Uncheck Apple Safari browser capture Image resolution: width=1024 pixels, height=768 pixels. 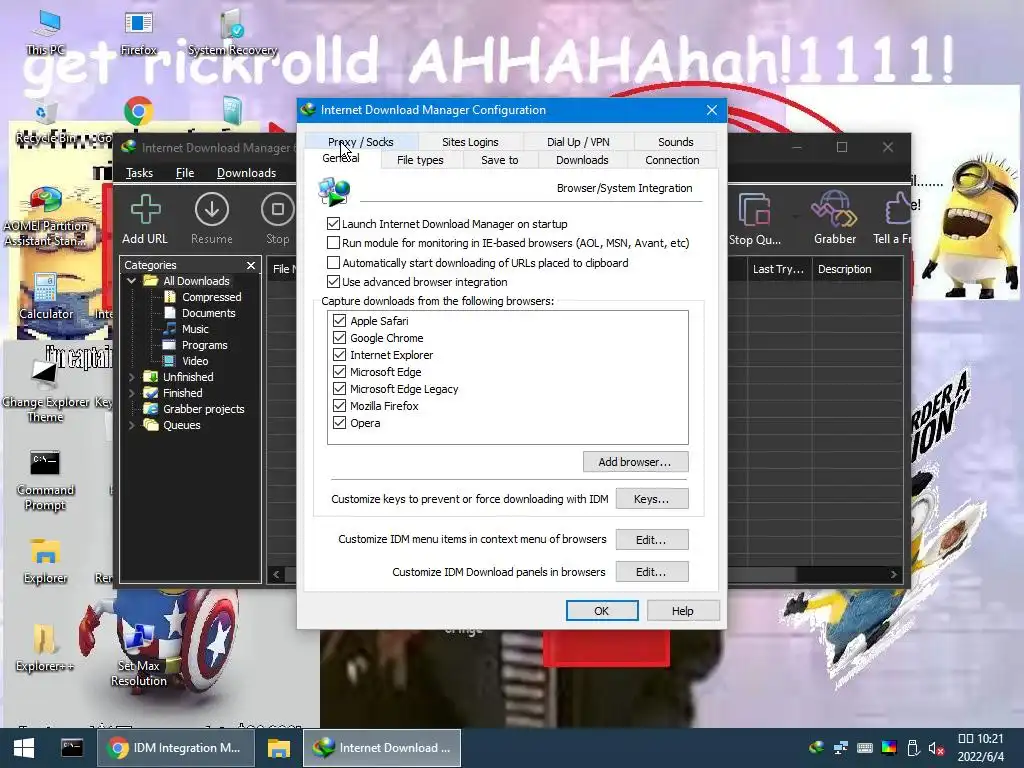tap(339, 320)
